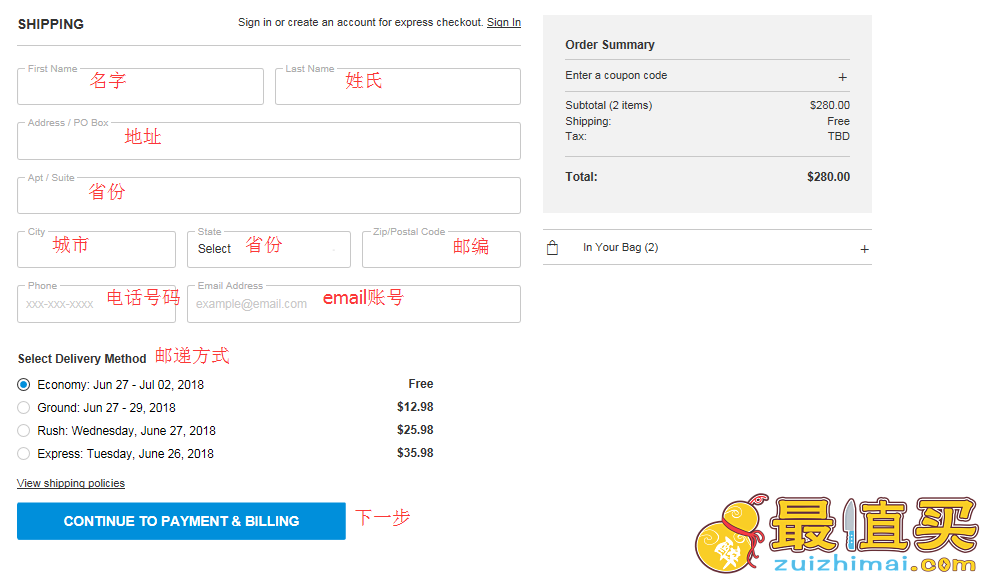The image size is (982, 575).
Task: Open Enter a coupon code row
Action: (x=707, y=76)
